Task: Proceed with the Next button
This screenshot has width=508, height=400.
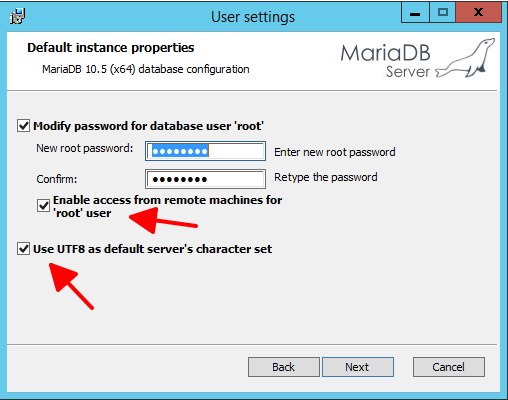Action: pos(358,367)
